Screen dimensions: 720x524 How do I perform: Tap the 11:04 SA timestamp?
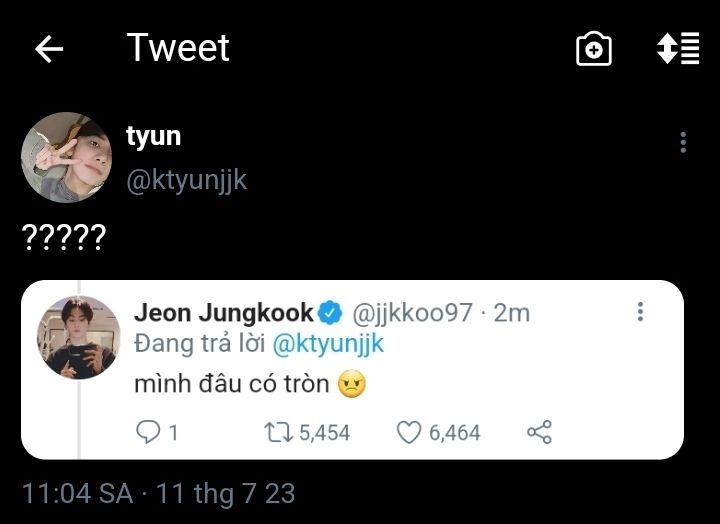click(77, 493)
